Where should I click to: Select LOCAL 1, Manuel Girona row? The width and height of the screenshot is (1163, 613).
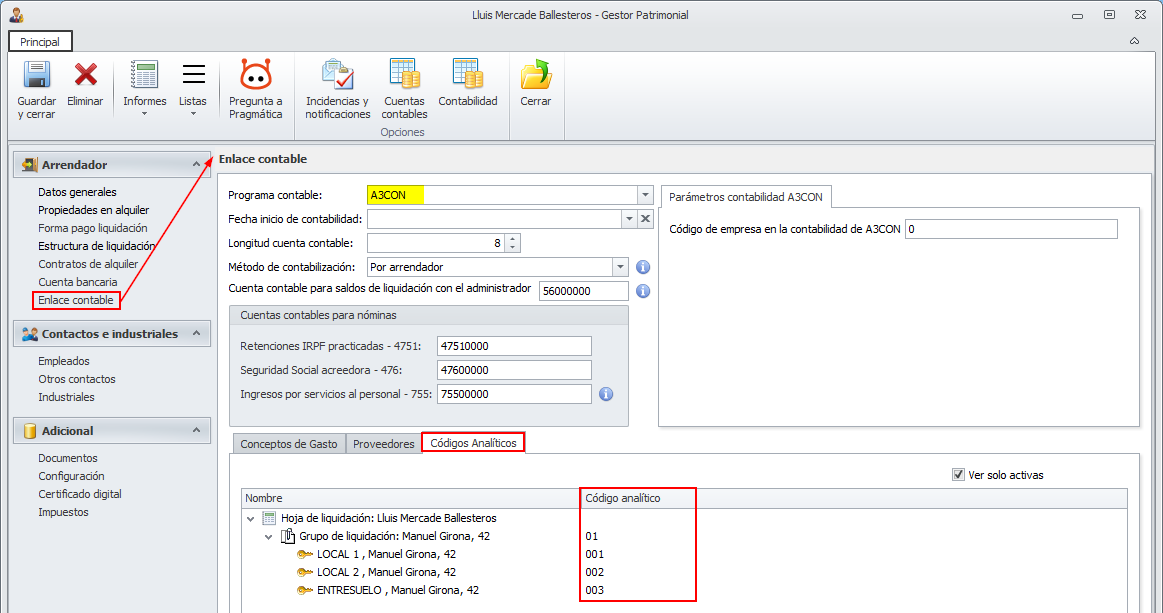point(684,554)
